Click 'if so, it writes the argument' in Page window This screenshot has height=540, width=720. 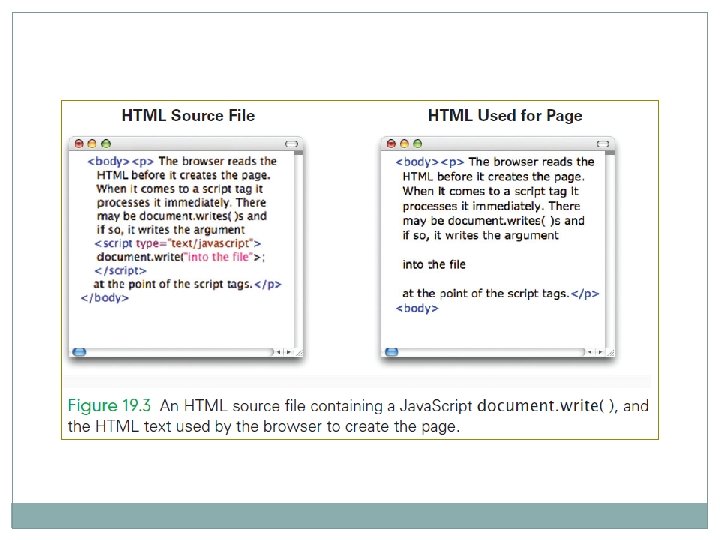click(480, 235)
